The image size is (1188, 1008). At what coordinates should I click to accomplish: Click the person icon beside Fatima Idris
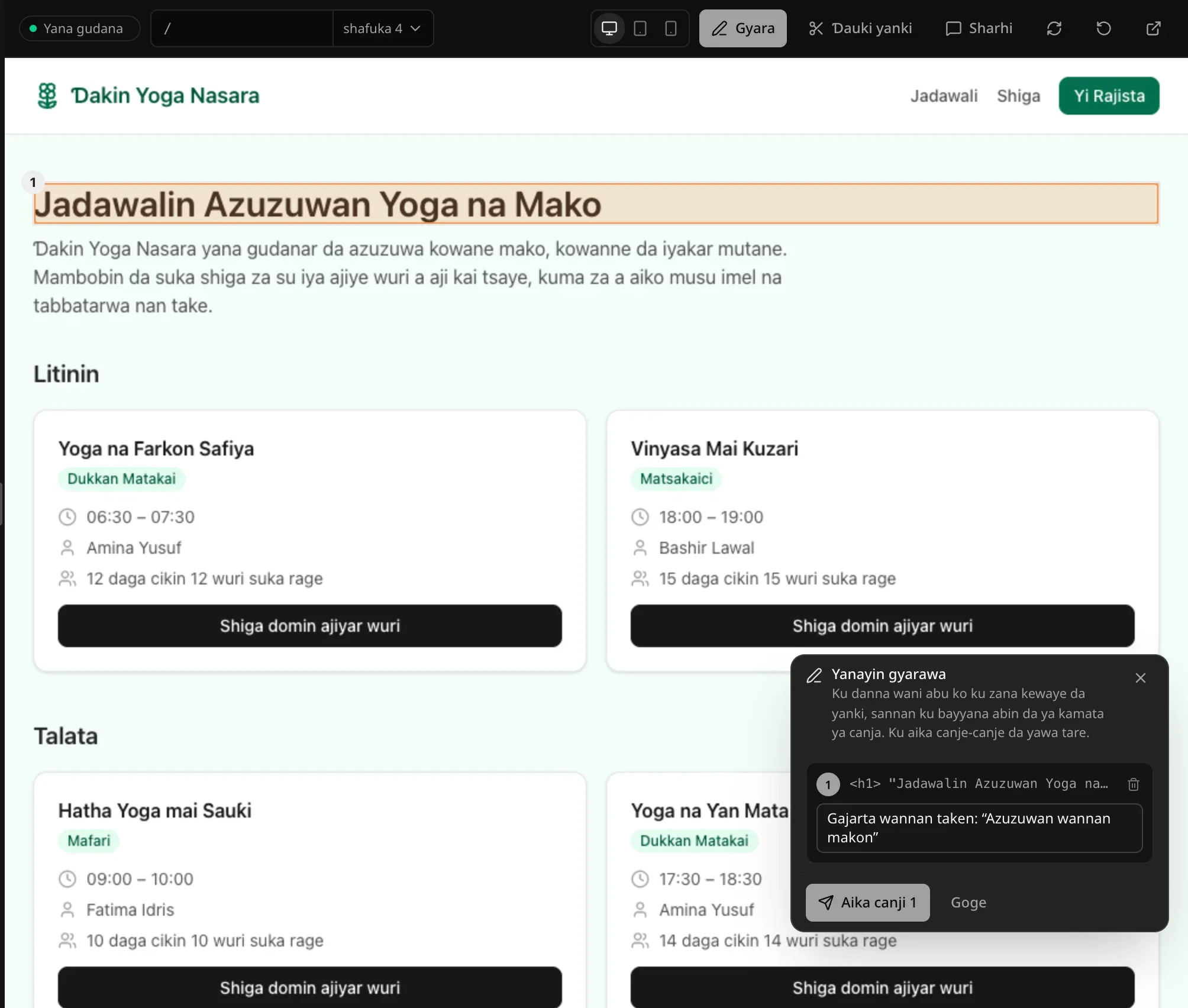(x=67, y=910)
